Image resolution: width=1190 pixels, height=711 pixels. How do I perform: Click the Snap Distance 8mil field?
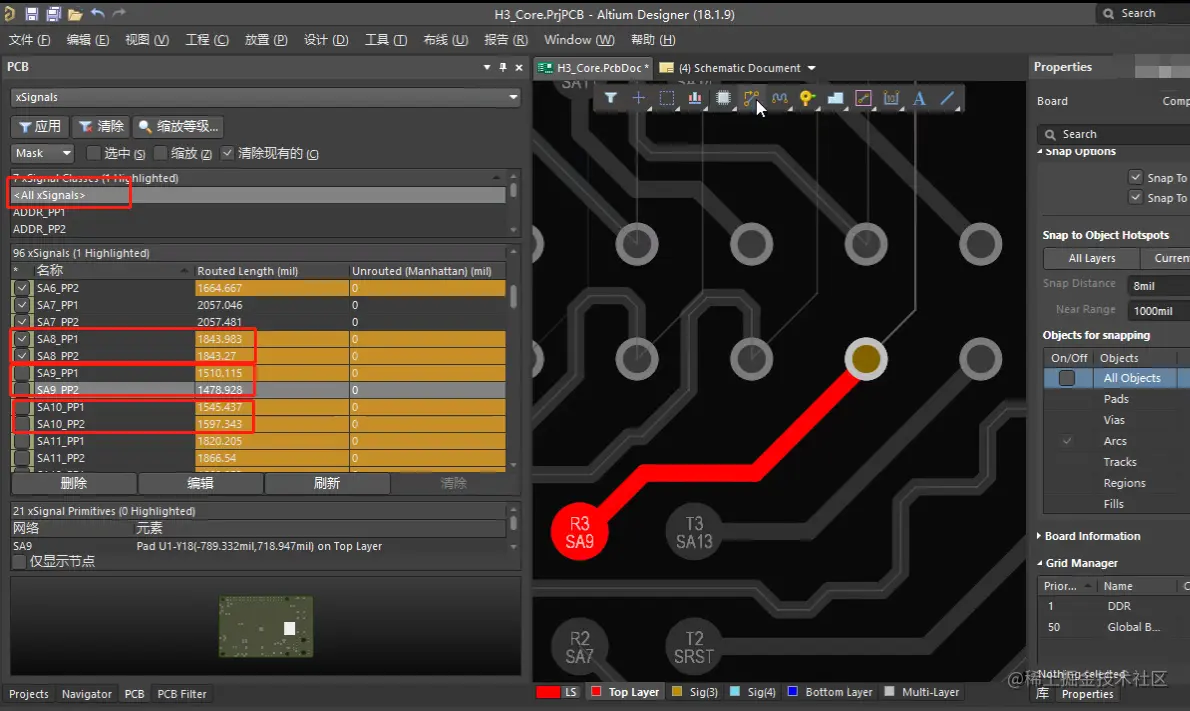click(x=1158, y=285)
